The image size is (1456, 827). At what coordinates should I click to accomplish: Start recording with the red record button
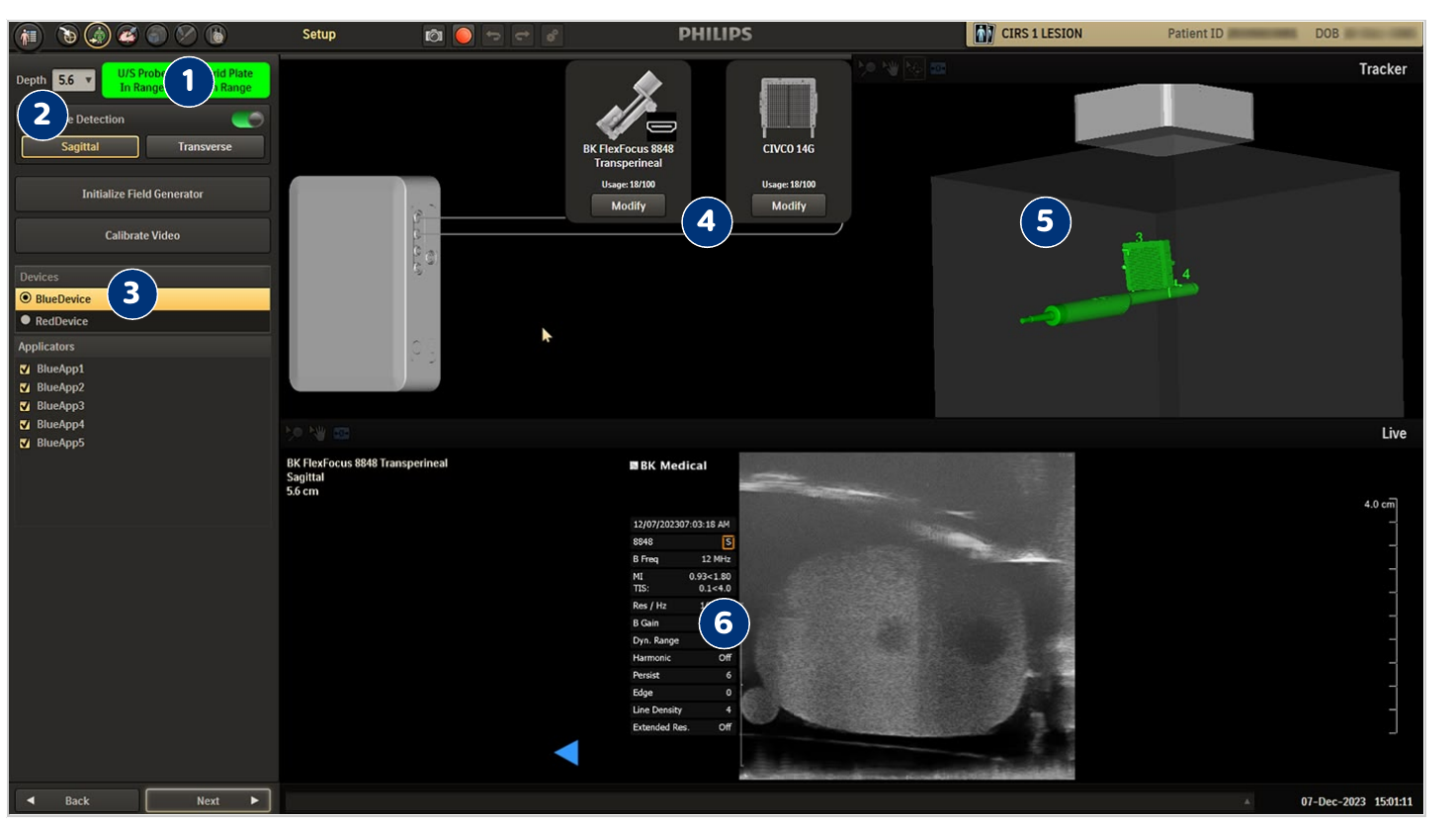click(464, 36)
